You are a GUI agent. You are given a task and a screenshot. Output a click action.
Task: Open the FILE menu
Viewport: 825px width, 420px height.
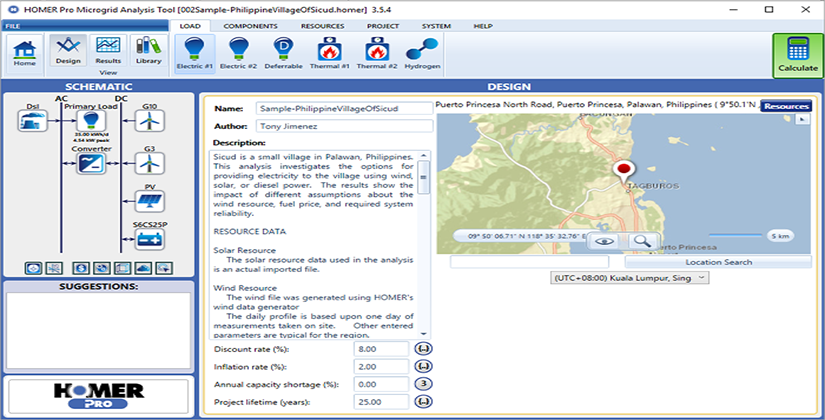13,25
